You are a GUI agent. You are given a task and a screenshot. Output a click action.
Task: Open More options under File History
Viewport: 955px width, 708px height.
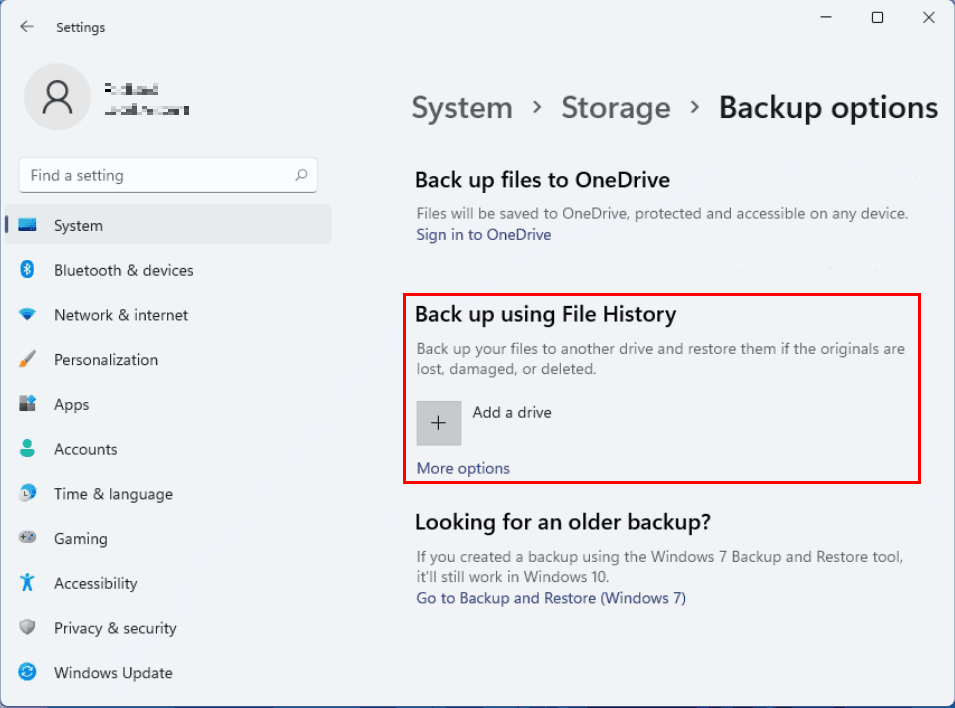[463, 468]
